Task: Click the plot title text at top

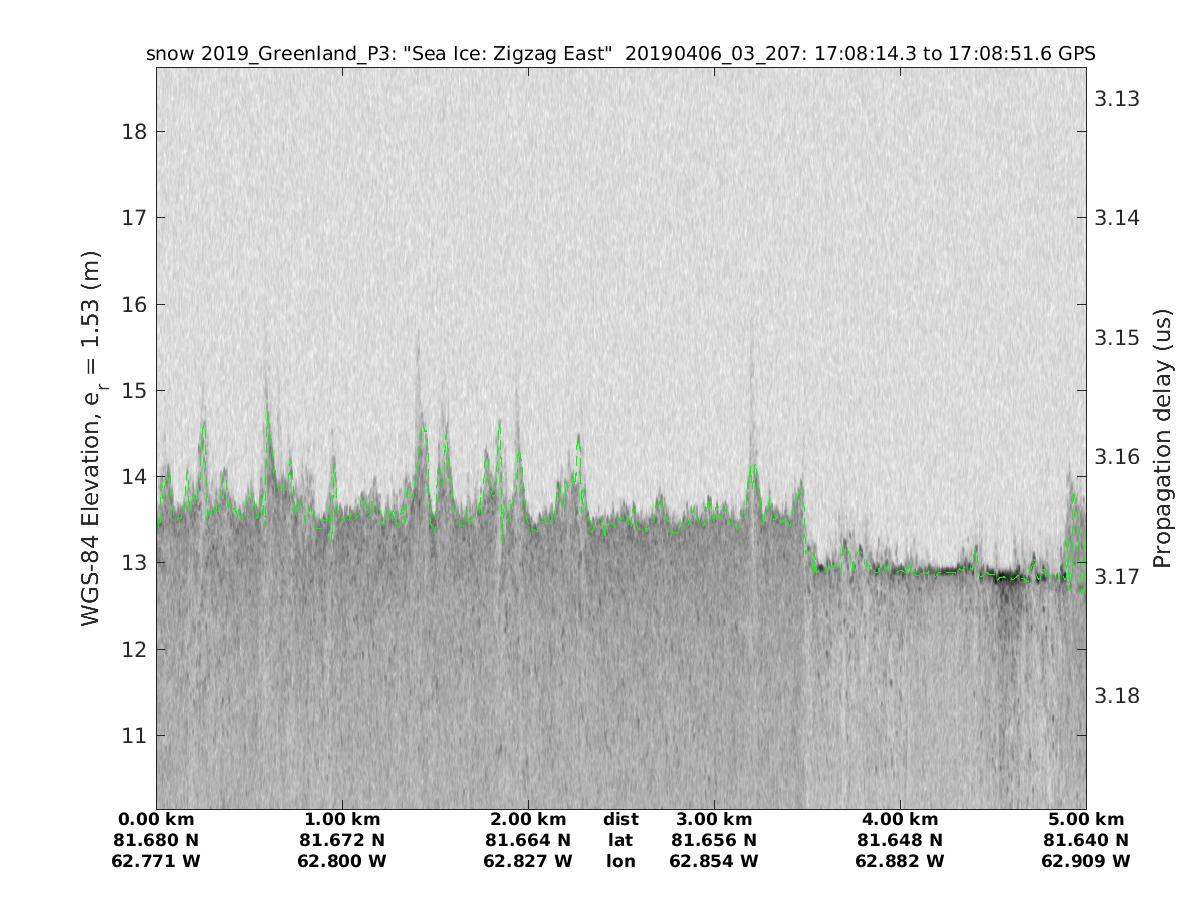Action: 620,54
